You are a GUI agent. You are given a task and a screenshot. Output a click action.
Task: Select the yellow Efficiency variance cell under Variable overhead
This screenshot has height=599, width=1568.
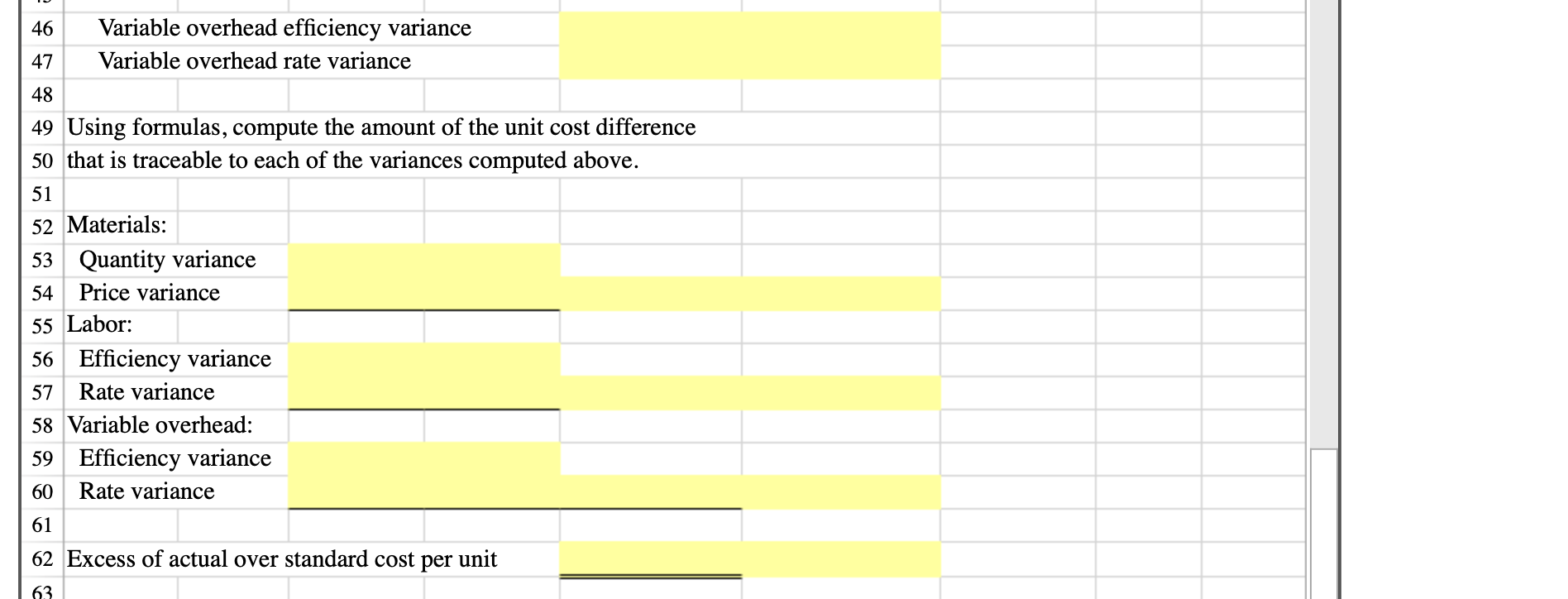[423, 458]
